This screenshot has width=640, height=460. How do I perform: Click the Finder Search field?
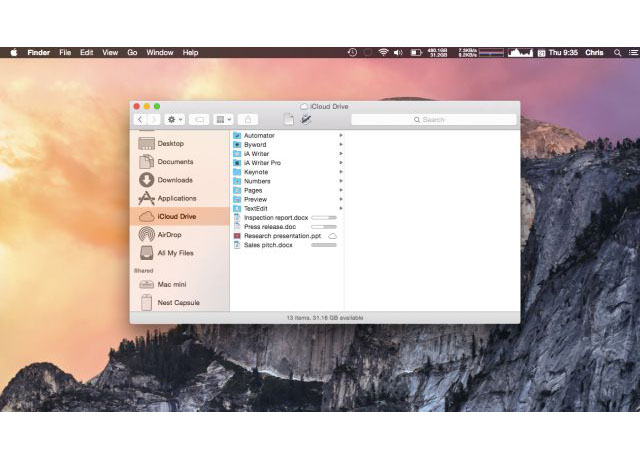(434, 120)
